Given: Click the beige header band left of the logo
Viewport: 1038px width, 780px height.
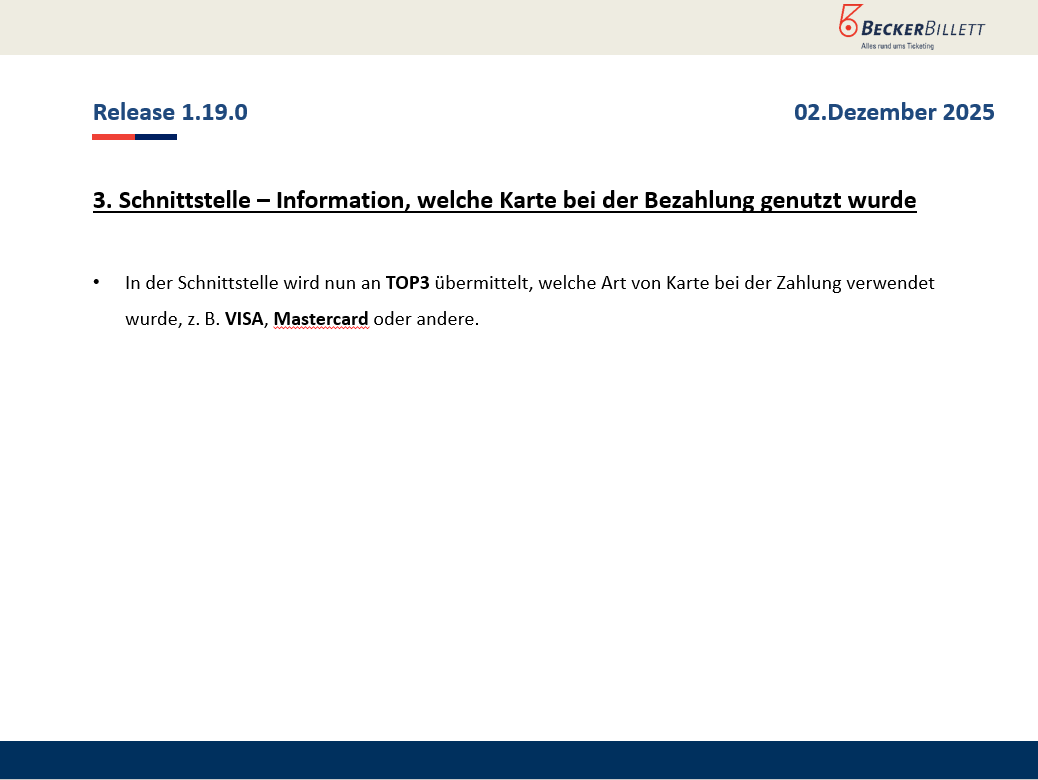Looking at the screenshot, I should coord(400,27).
